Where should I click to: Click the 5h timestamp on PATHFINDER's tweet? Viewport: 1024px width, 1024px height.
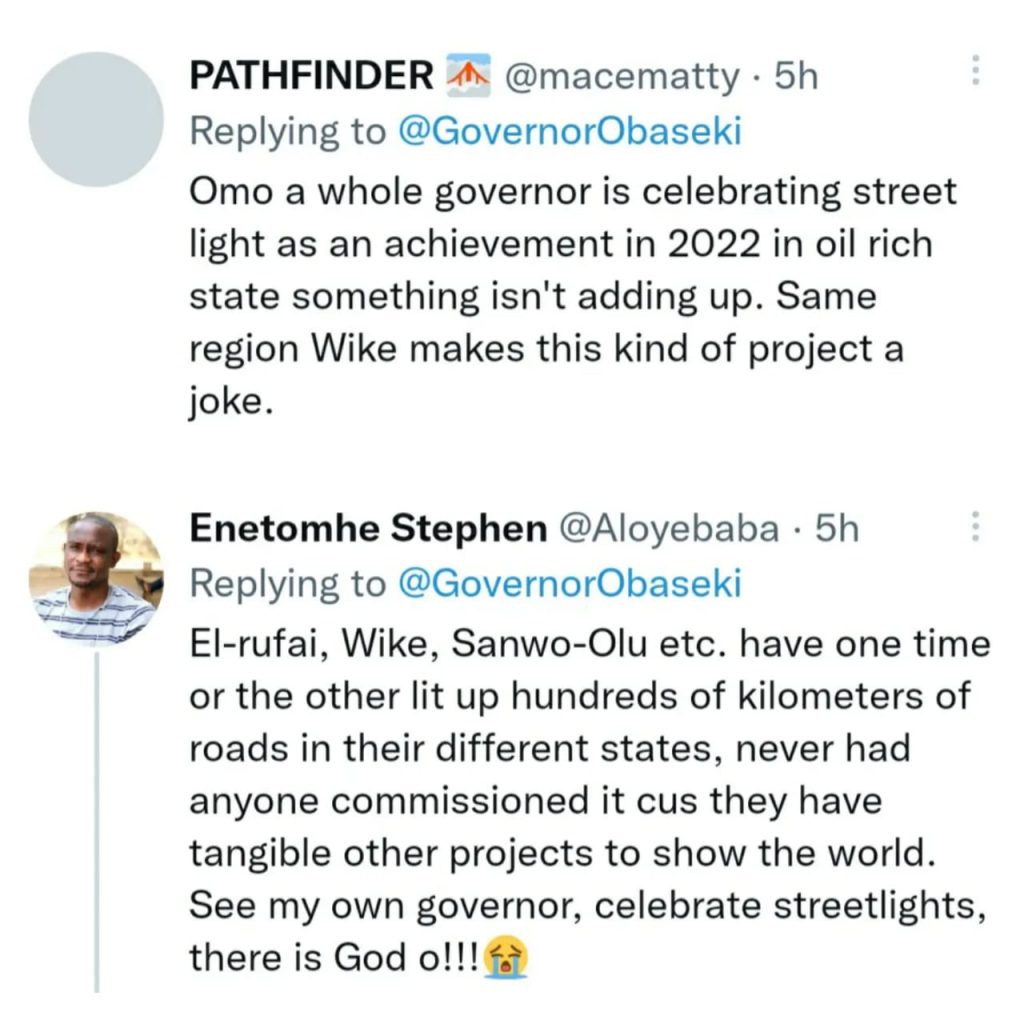[796, 76]
